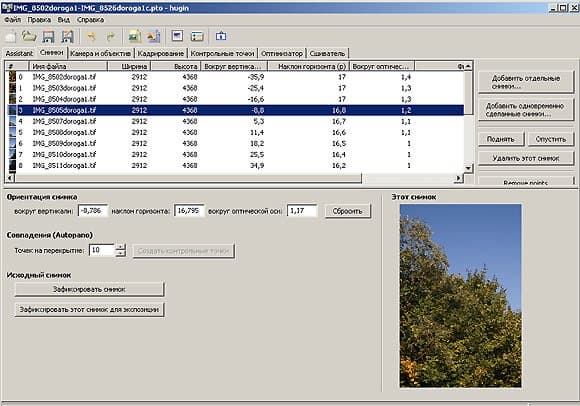Image resolution: width=580 pixels, height=406 pixels.
Task: Click the yellow Undo arrow icon
Action: coord(91,36)
